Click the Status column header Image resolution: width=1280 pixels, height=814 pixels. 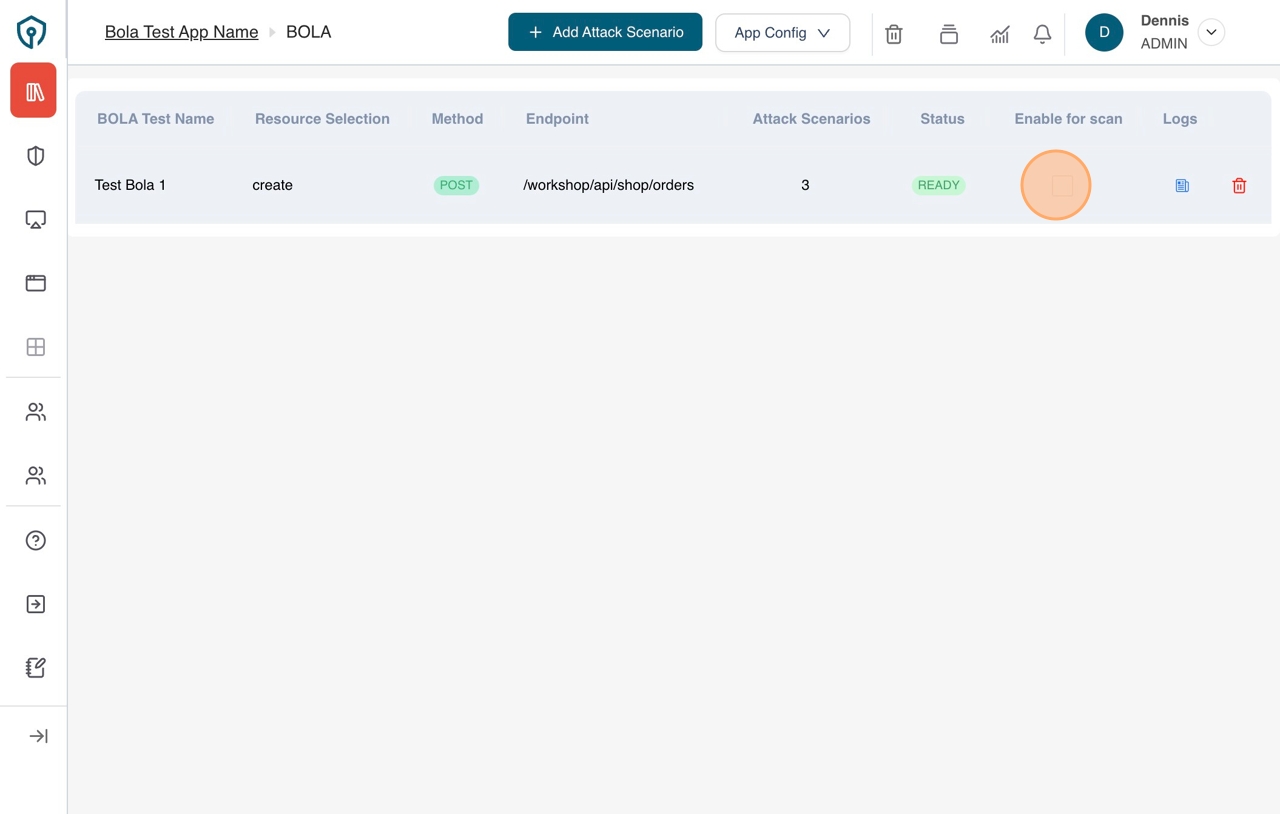[942, 119]
